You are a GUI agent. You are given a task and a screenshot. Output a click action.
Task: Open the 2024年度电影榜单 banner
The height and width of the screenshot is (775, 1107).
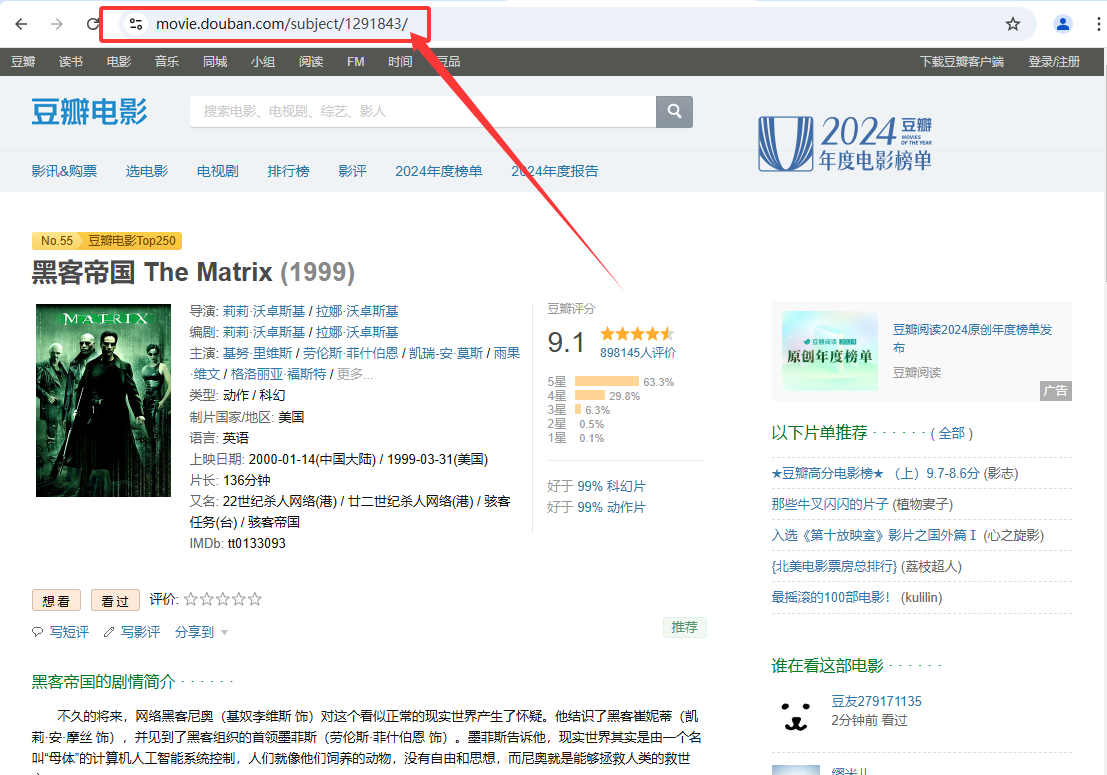[845, 144]
